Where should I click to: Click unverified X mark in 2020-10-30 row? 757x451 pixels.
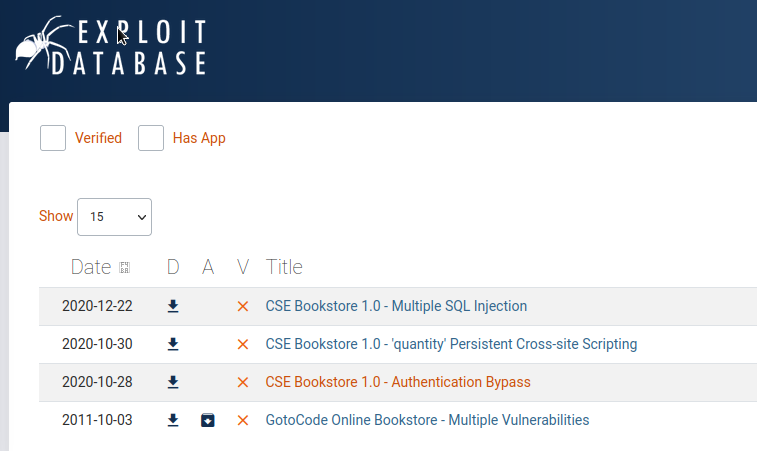(243, 344)
